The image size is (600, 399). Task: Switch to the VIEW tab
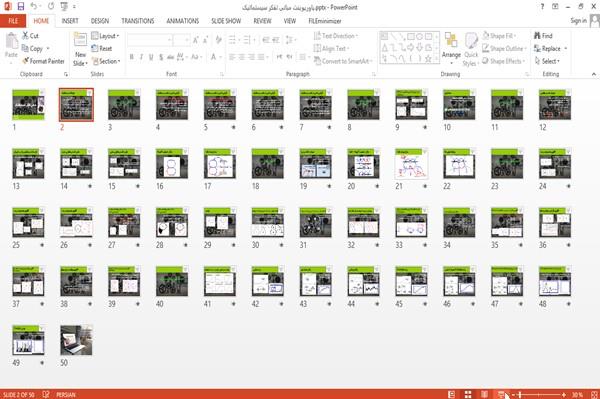coord(290,21)
